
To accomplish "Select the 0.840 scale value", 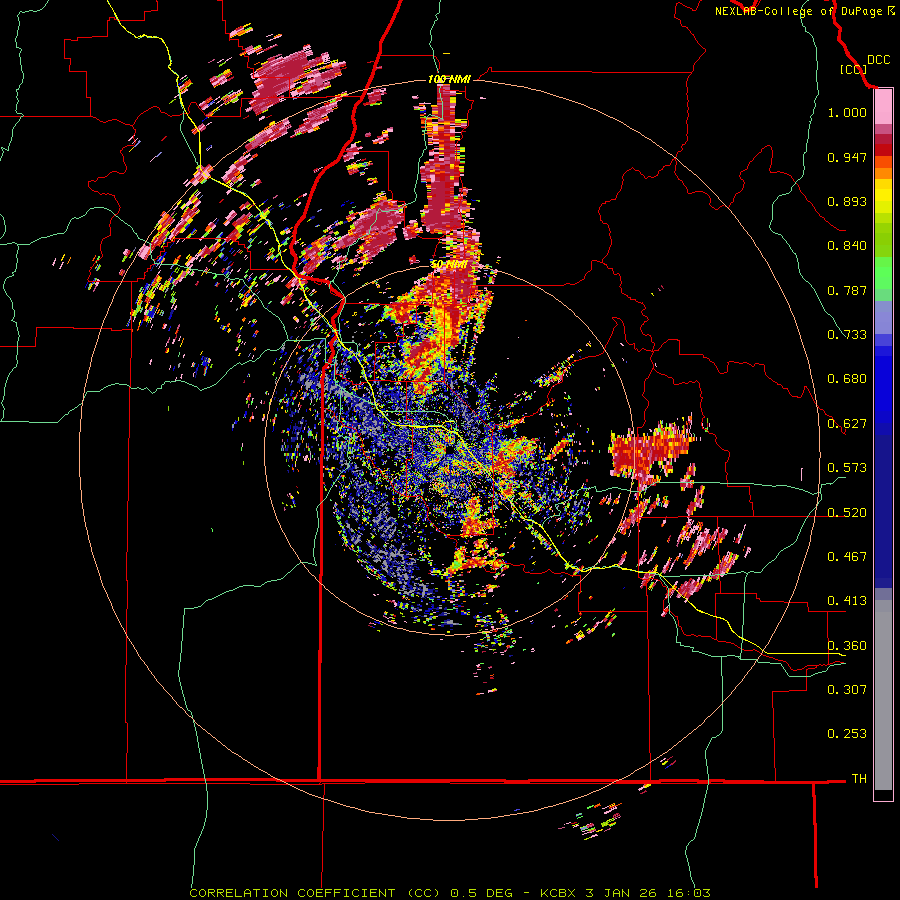I will (x=847, y=246).
